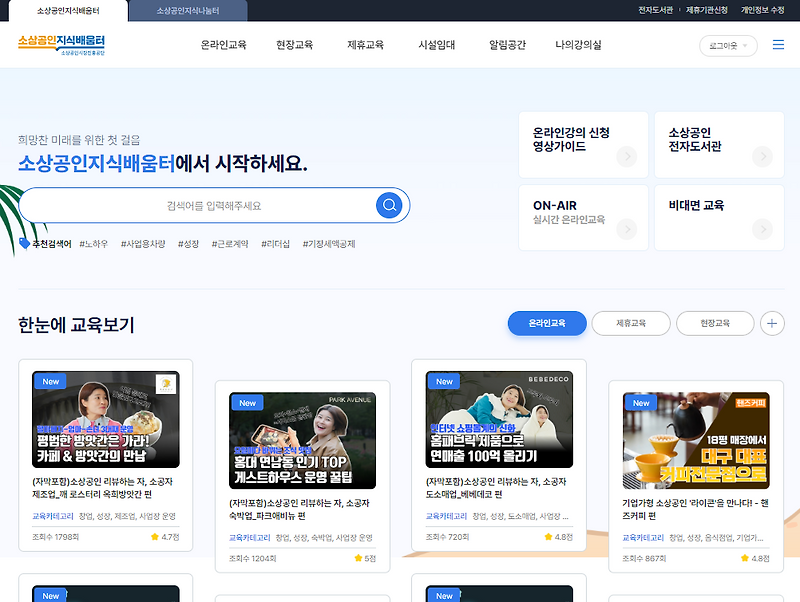Click the 4.7점 star rating on the first course card
800x602 pixels.
coord(163,536)
